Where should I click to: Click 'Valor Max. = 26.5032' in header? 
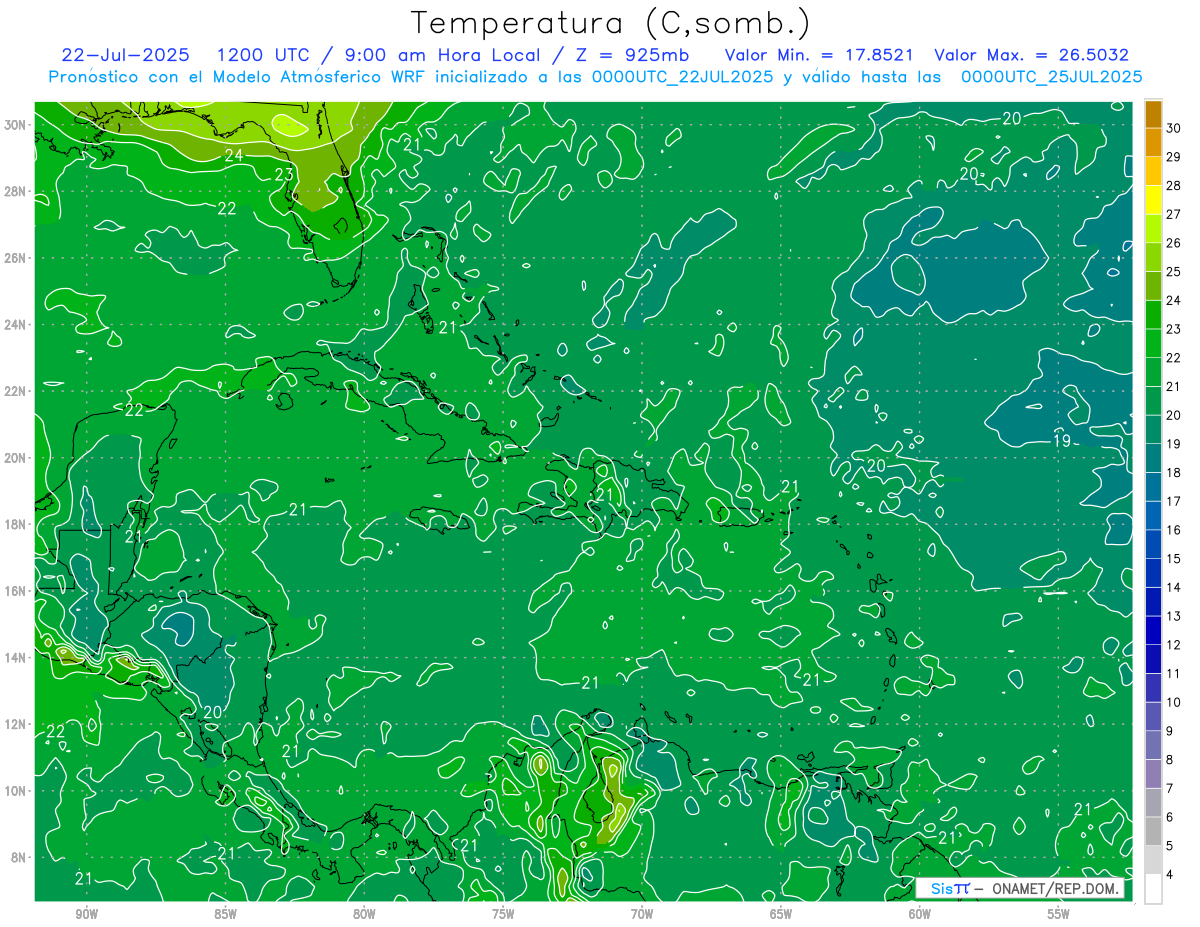pos(1031,56)
